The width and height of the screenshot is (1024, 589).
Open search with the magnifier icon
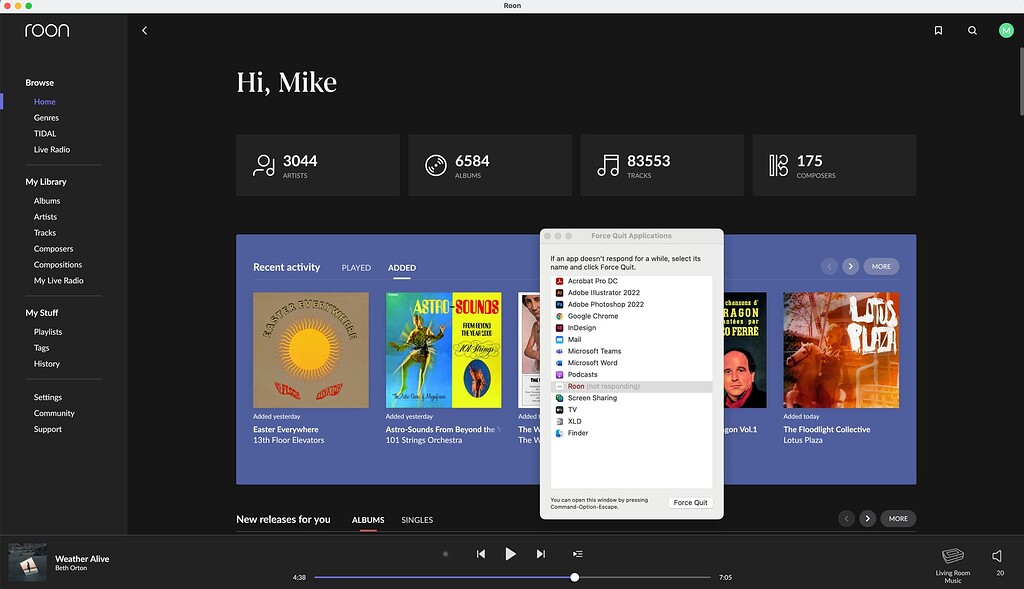click(x=972, y=31)
